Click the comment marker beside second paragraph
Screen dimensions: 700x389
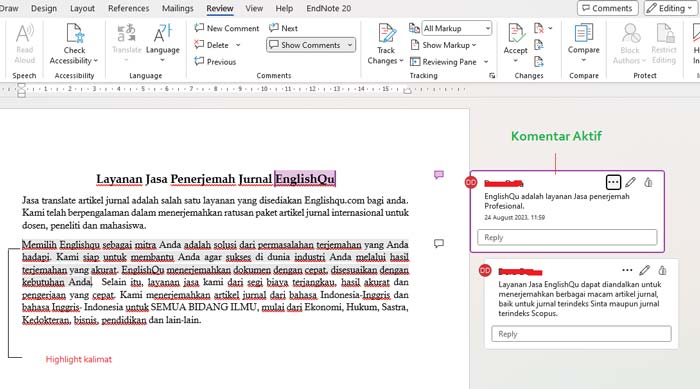click(439, 243)
